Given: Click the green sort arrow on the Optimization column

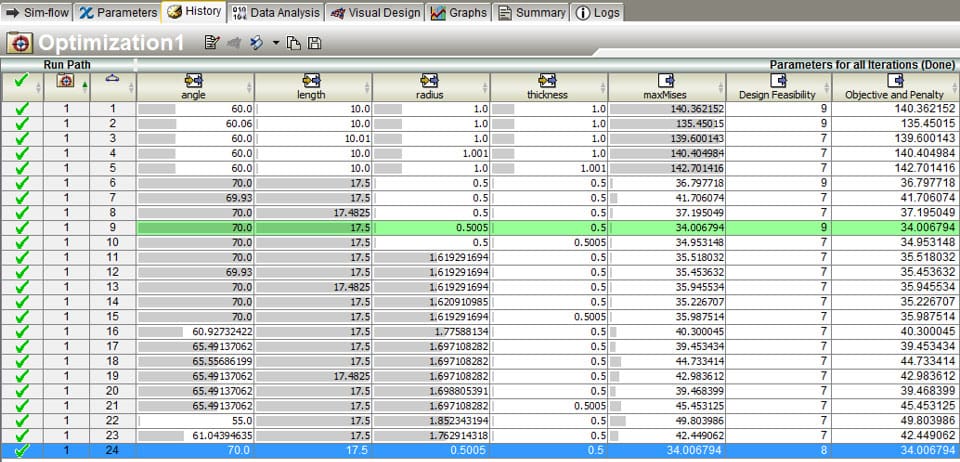Looking at the screenshot, I should click(x=84, y=85).
